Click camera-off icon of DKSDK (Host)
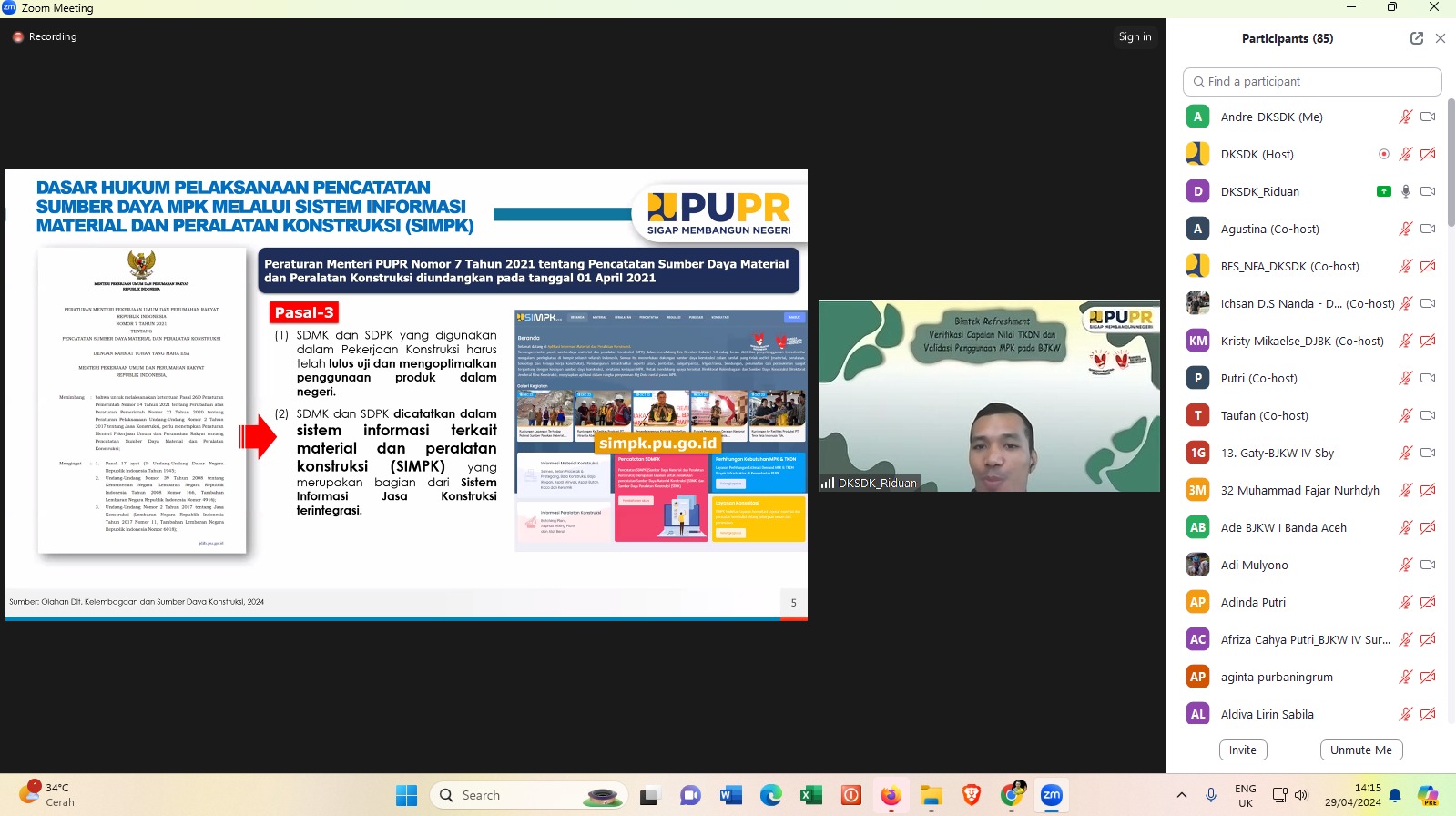Viewport: 1456px width, 816px height. 1428,154
